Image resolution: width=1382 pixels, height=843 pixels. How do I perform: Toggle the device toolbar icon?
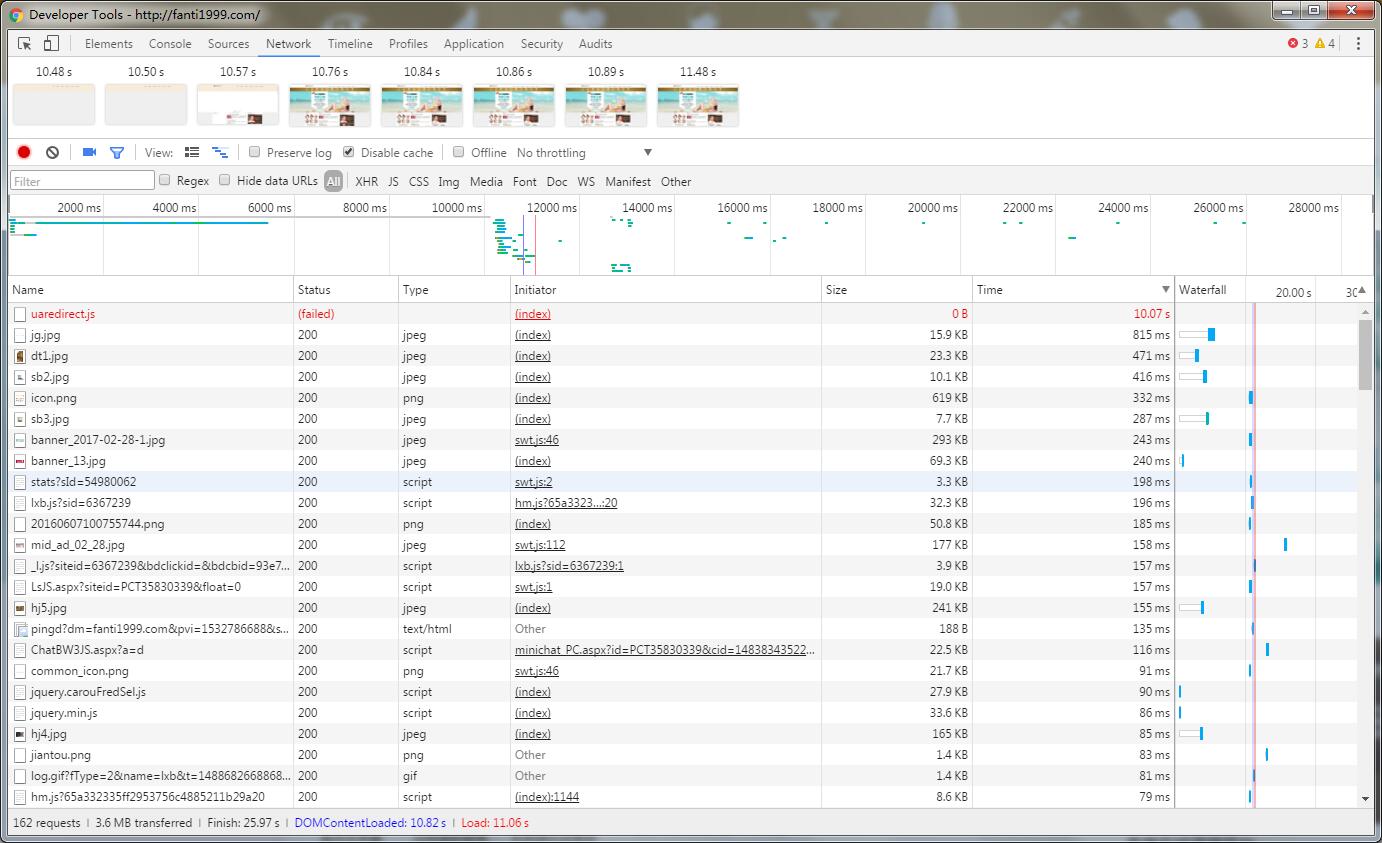tap(51, 44)
